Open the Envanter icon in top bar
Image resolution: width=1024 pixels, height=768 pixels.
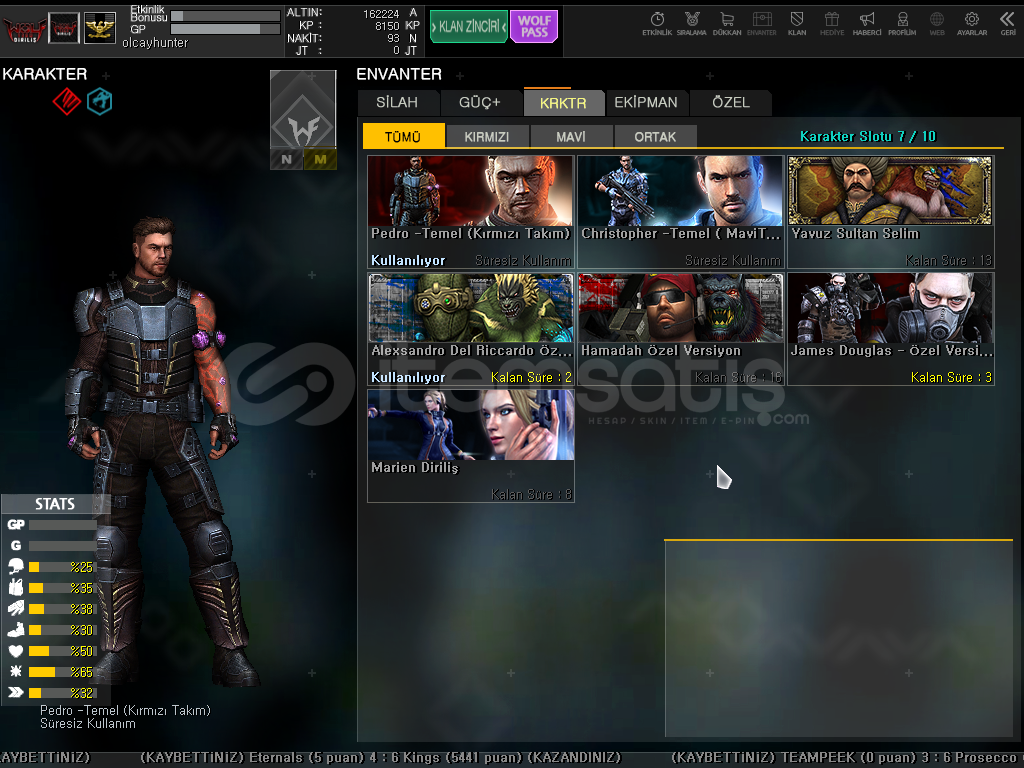point(761,24)
